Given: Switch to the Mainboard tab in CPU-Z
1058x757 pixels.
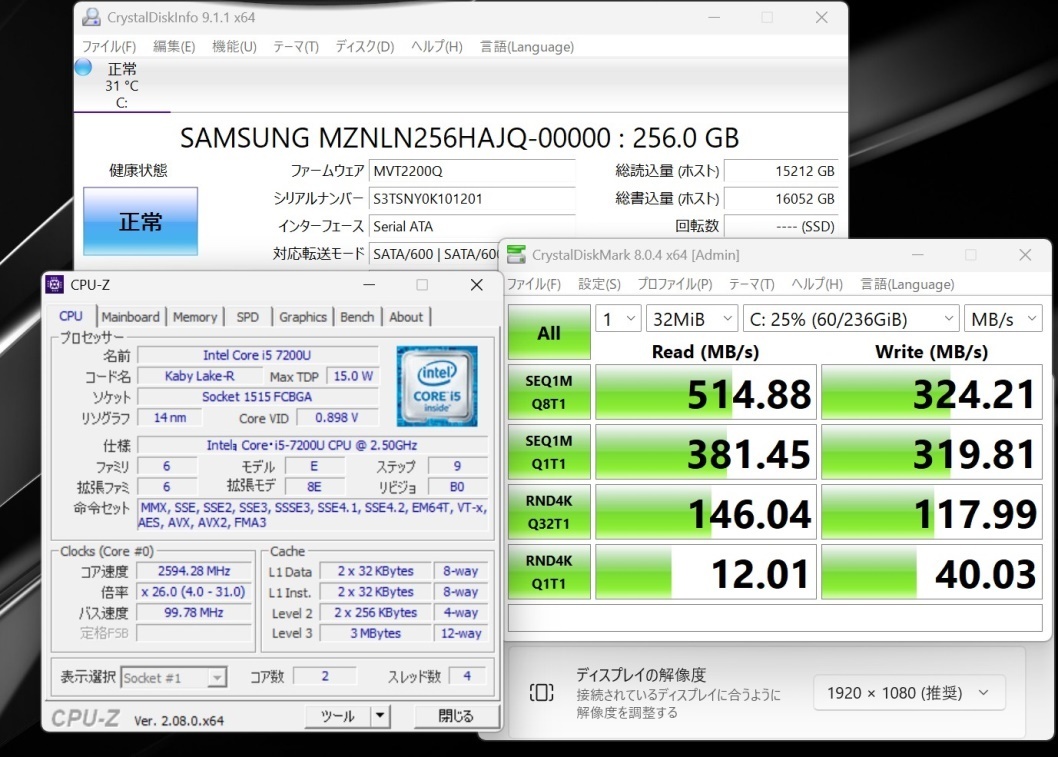Looking at the screenshot, I should pyautogui.click(x=131, y=316).
